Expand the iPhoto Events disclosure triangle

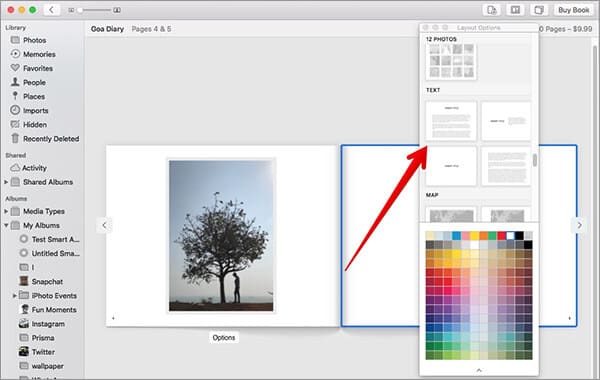tap(14, 295)
